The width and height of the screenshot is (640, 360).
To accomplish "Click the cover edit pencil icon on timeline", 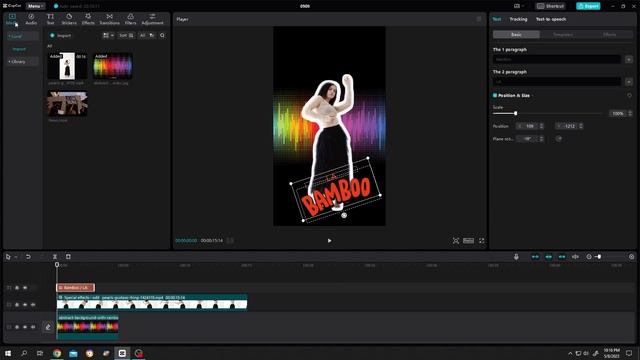I will (x=48, y=327).
